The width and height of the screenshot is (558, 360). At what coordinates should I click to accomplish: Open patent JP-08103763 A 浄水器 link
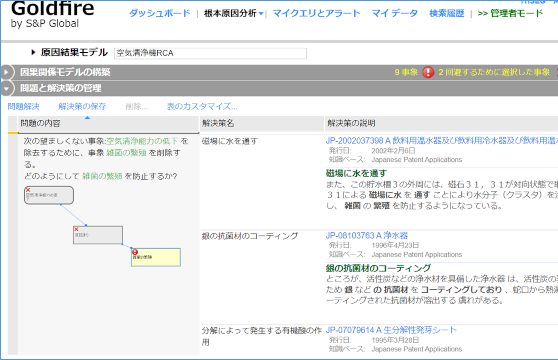(367, 235)
